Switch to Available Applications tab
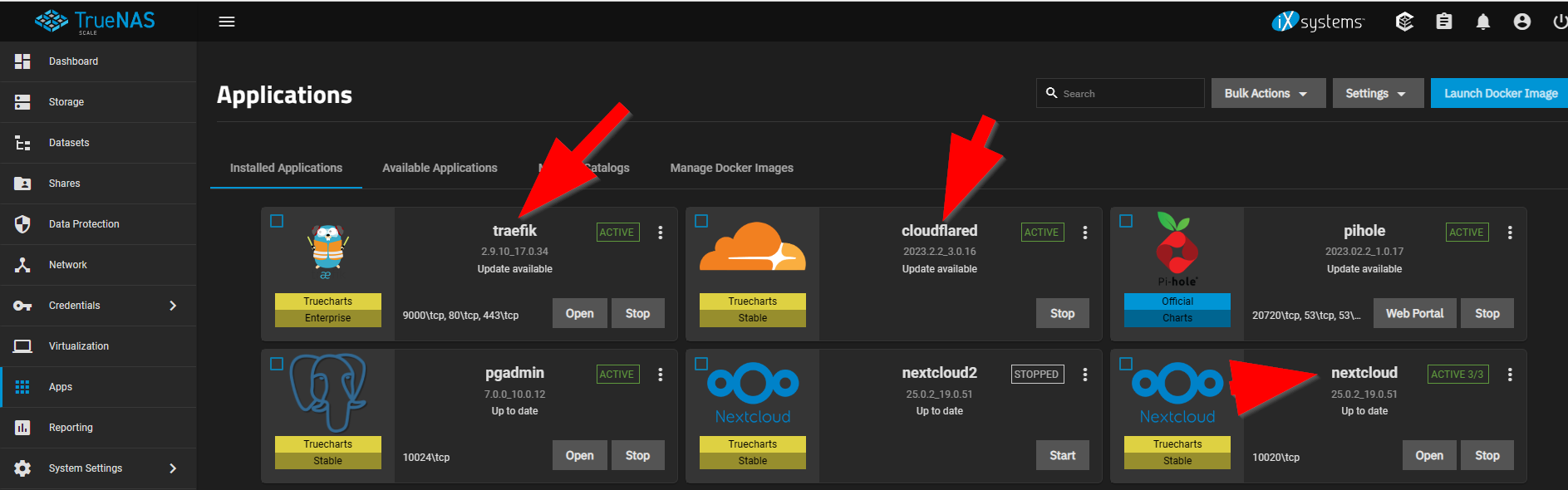The width and height of the screenshot is (1568, 490). pos(440,168)
